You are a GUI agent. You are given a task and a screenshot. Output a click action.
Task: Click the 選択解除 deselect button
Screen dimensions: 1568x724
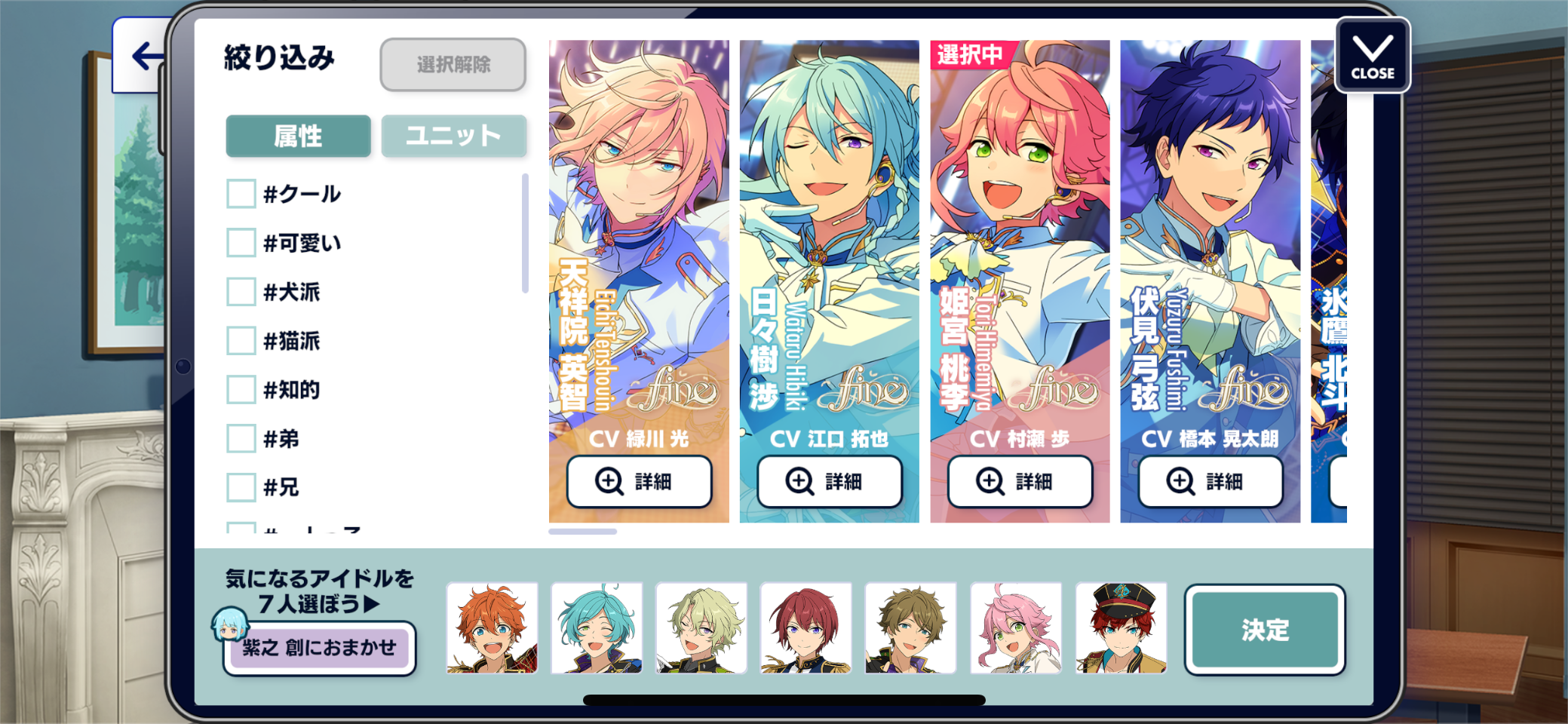tap(453, 65)
